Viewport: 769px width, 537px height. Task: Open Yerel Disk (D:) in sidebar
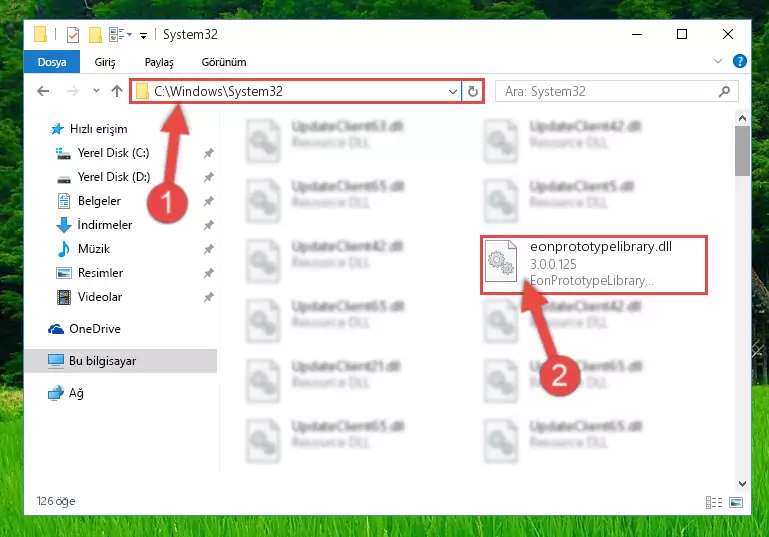(103, 177)
